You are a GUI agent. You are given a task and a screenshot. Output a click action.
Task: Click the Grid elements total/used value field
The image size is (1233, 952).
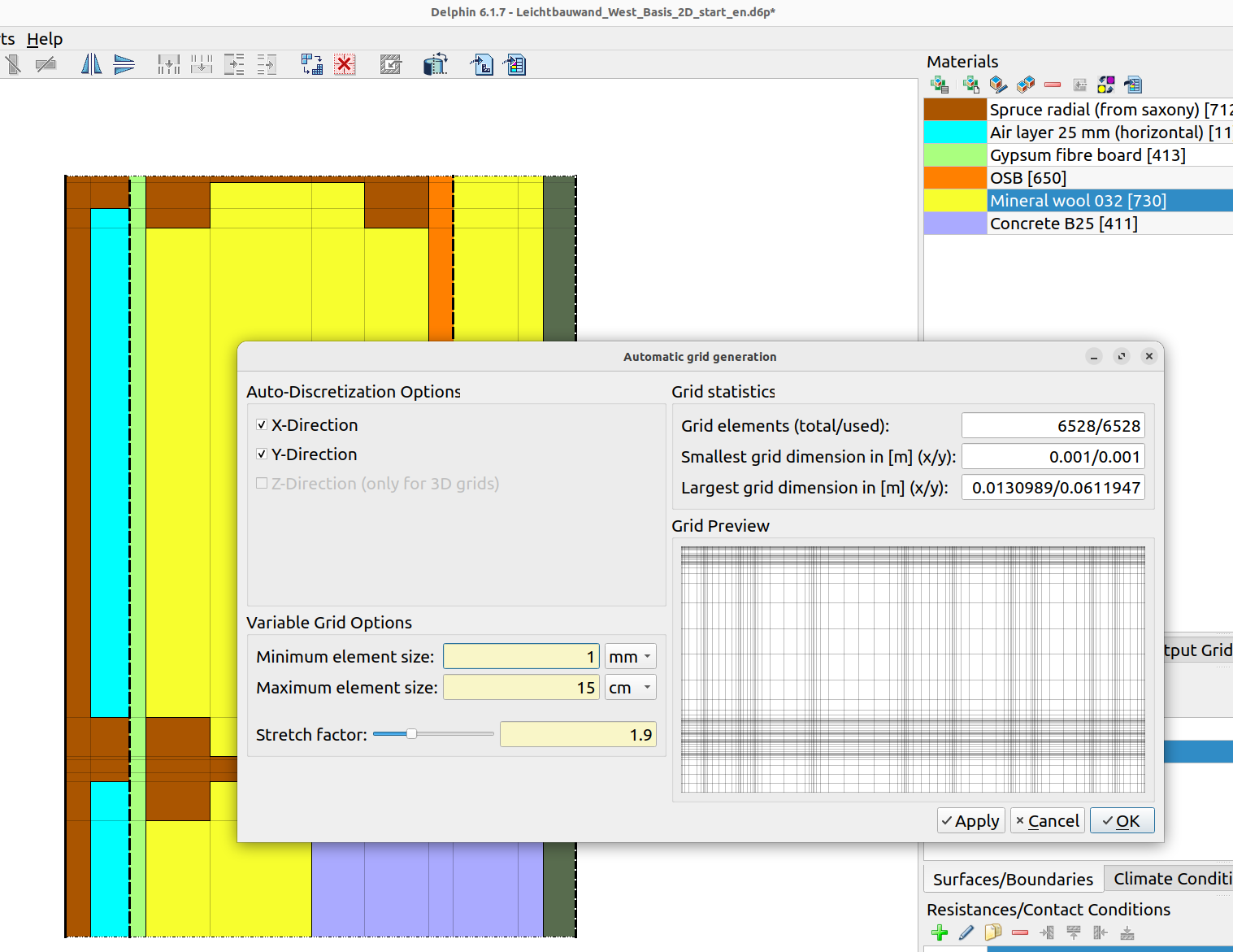[x=1053, y=426]
